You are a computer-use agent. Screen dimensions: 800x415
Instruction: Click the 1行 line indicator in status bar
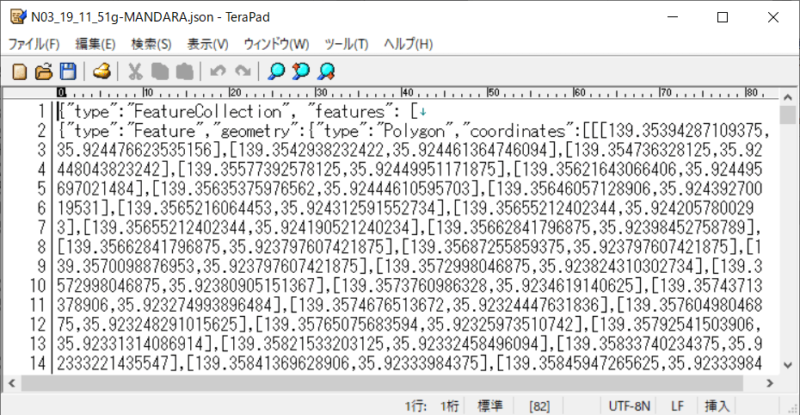point(416,406)
